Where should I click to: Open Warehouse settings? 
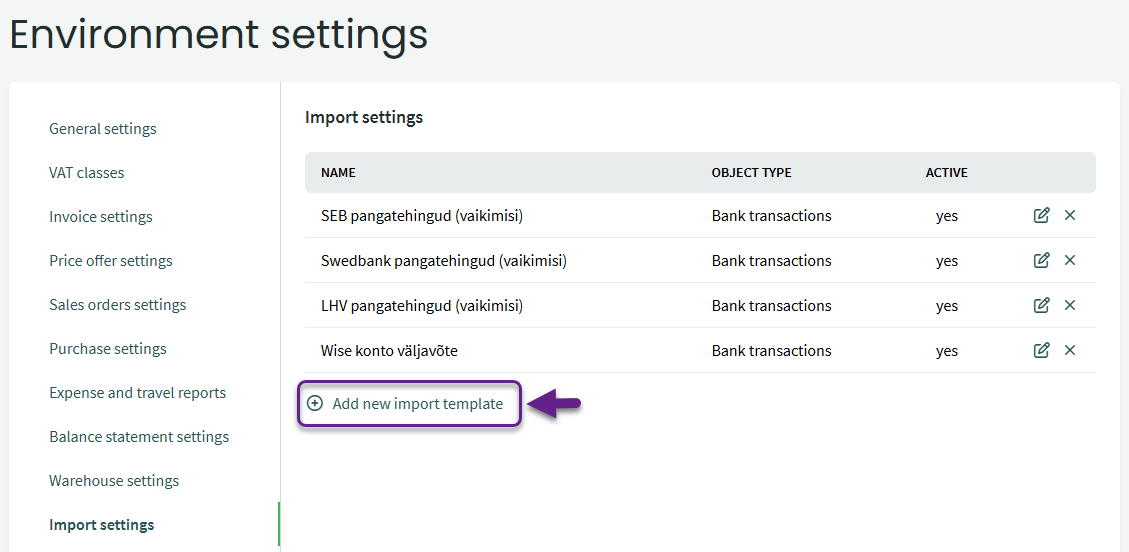click(x=114, y=481)
